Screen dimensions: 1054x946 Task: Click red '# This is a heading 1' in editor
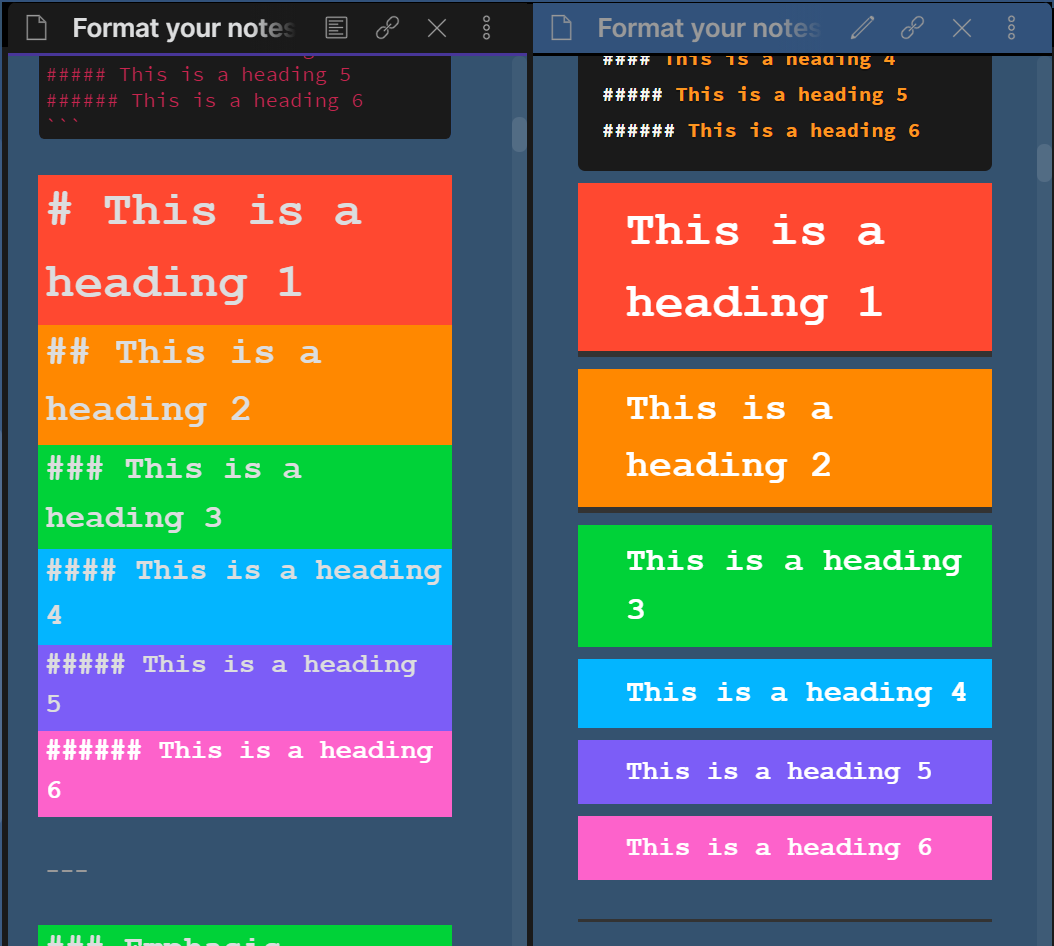pos(245,249)
